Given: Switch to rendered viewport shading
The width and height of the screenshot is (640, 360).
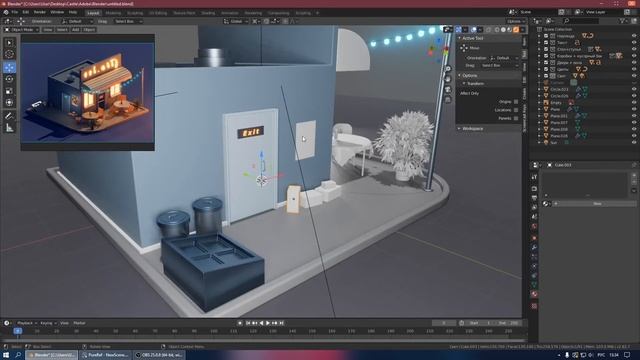Looking at the screenshot, I should (x=516, y=30).
